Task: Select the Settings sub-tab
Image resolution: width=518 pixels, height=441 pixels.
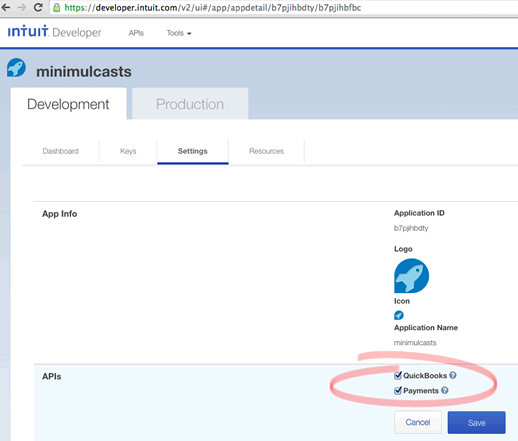Action: point(193,151)
